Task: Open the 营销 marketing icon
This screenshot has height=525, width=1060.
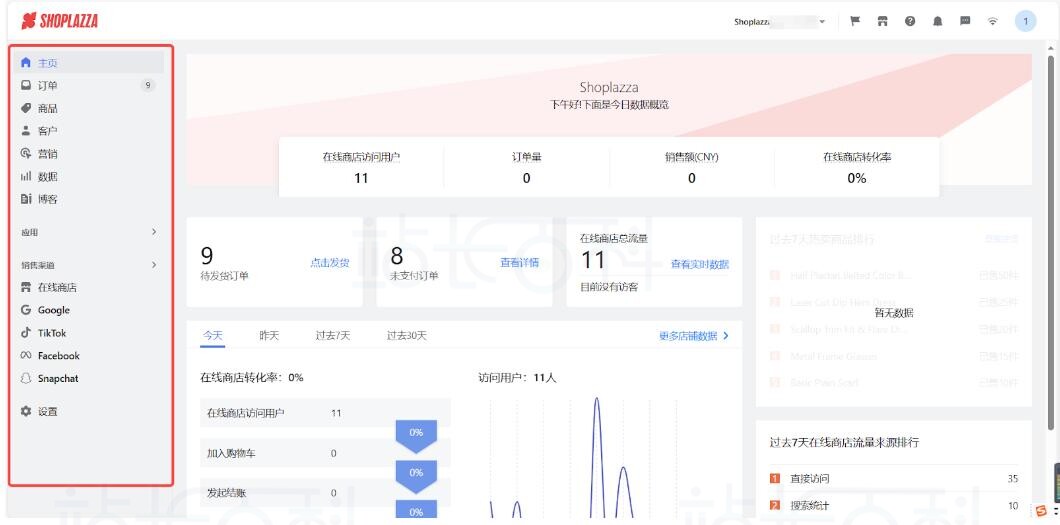Action: click(x=26, y=153)
